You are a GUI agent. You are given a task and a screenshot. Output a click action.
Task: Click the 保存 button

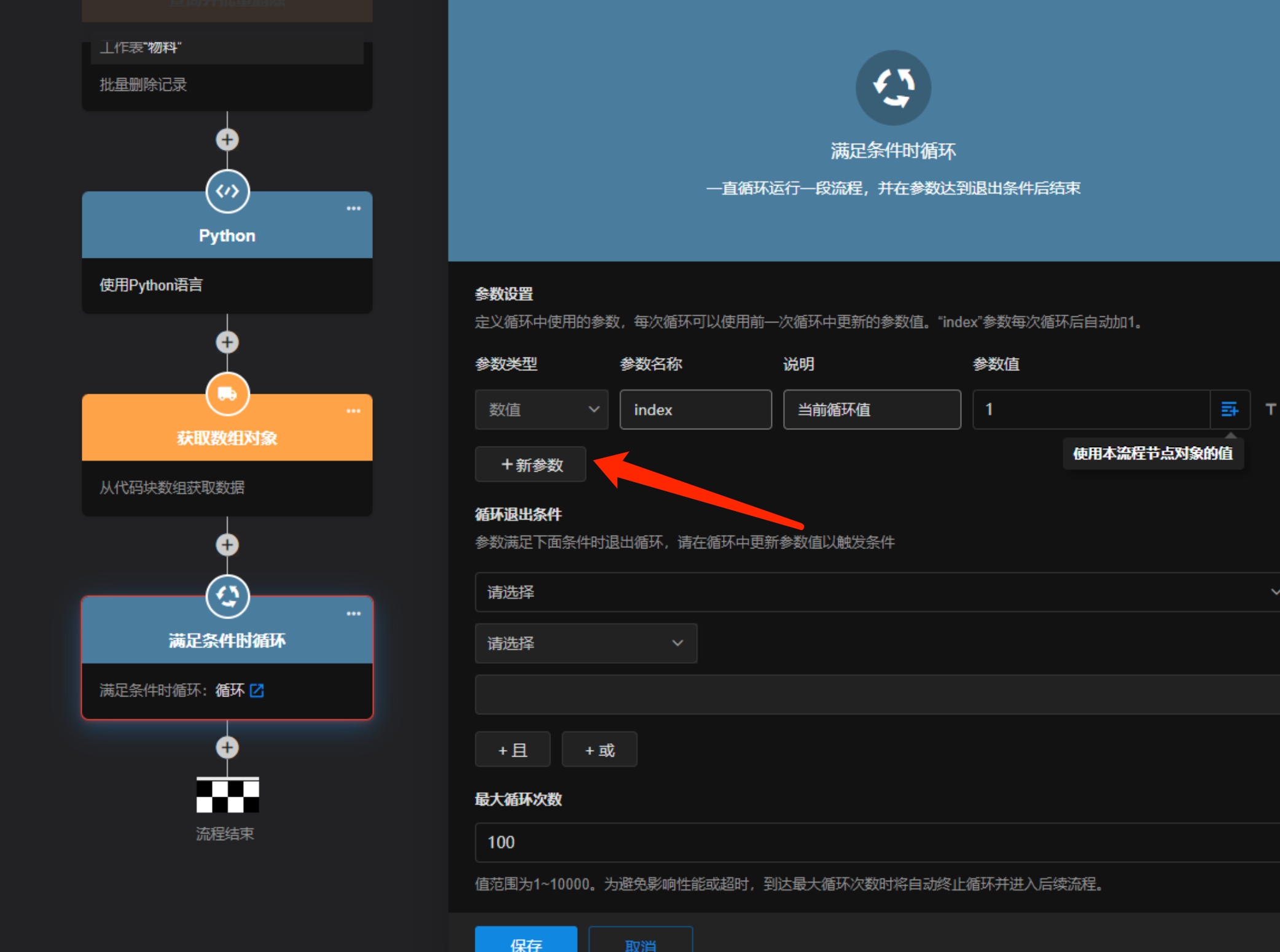[526, 942]
